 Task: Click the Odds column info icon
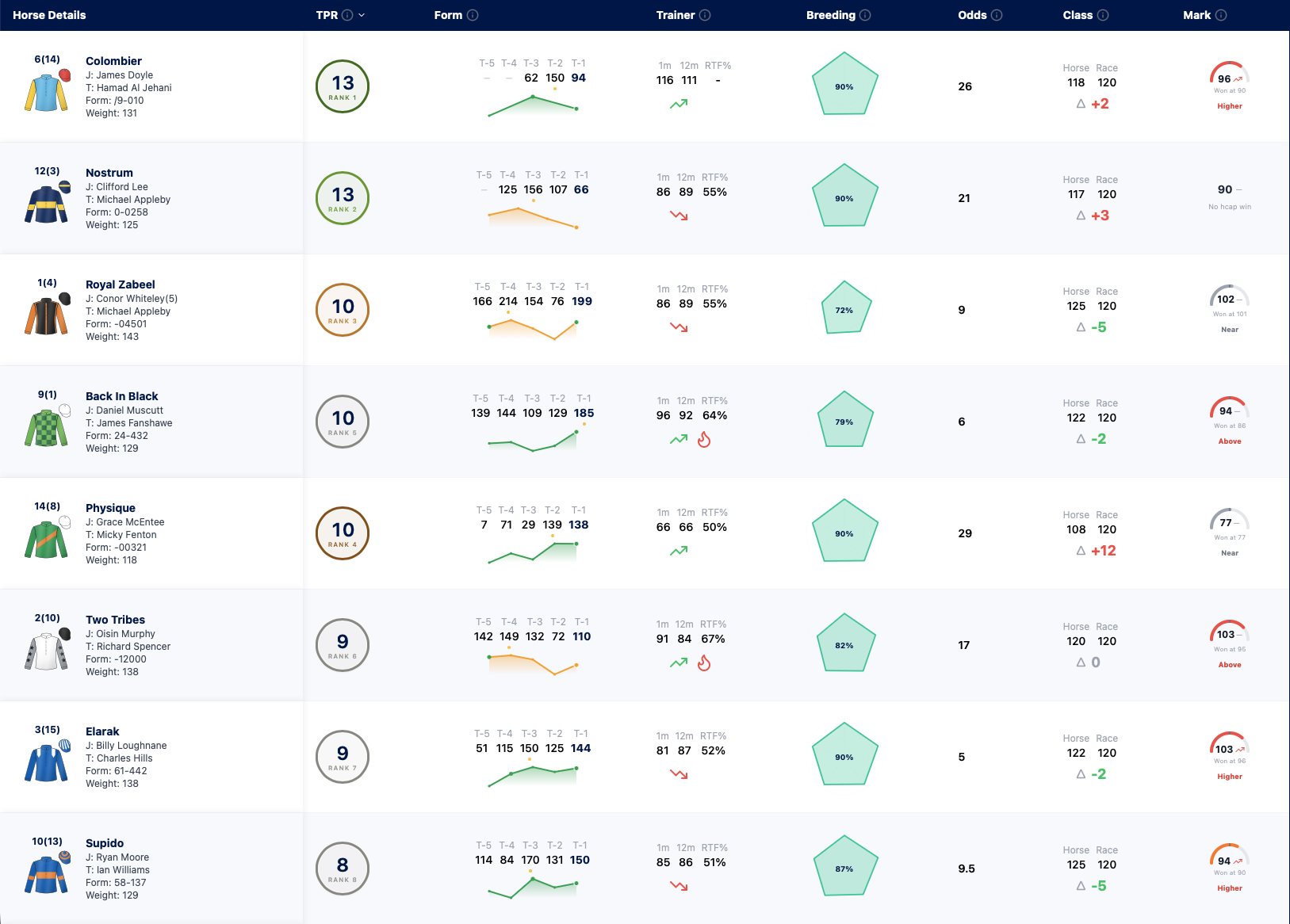997,15
